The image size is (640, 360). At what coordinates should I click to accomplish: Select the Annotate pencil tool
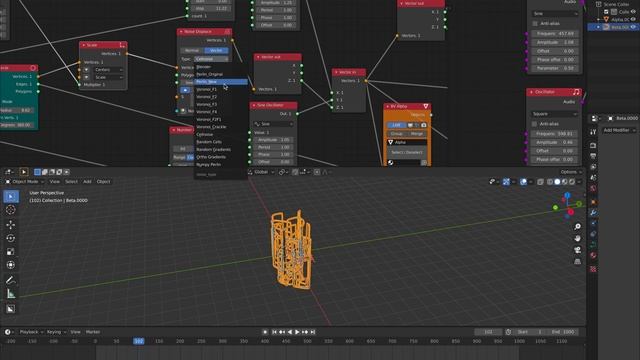11,280
